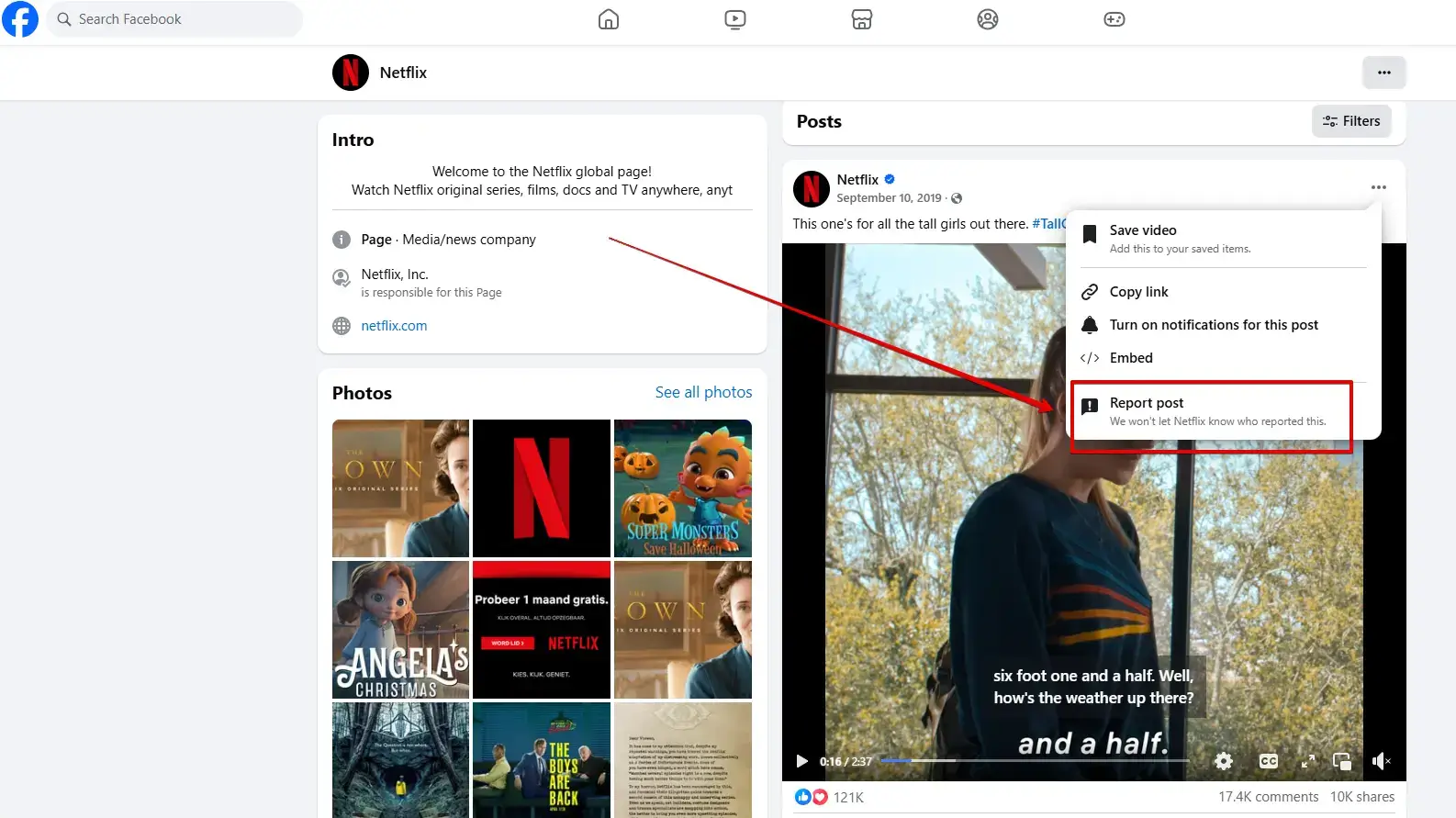1456x818 pixels.
Task: Click the Netflix page name in header
Action: coord(403,73)
